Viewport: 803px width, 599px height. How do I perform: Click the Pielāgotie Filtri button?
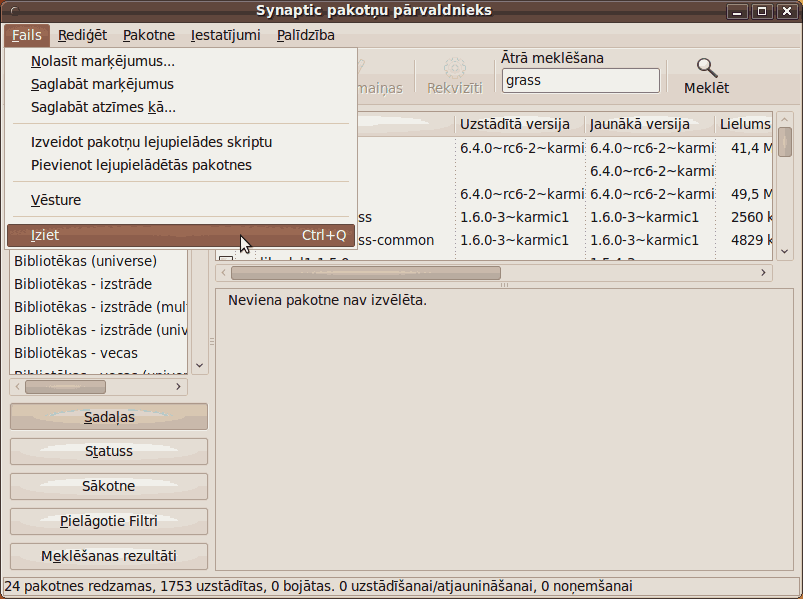coord(109,521)
